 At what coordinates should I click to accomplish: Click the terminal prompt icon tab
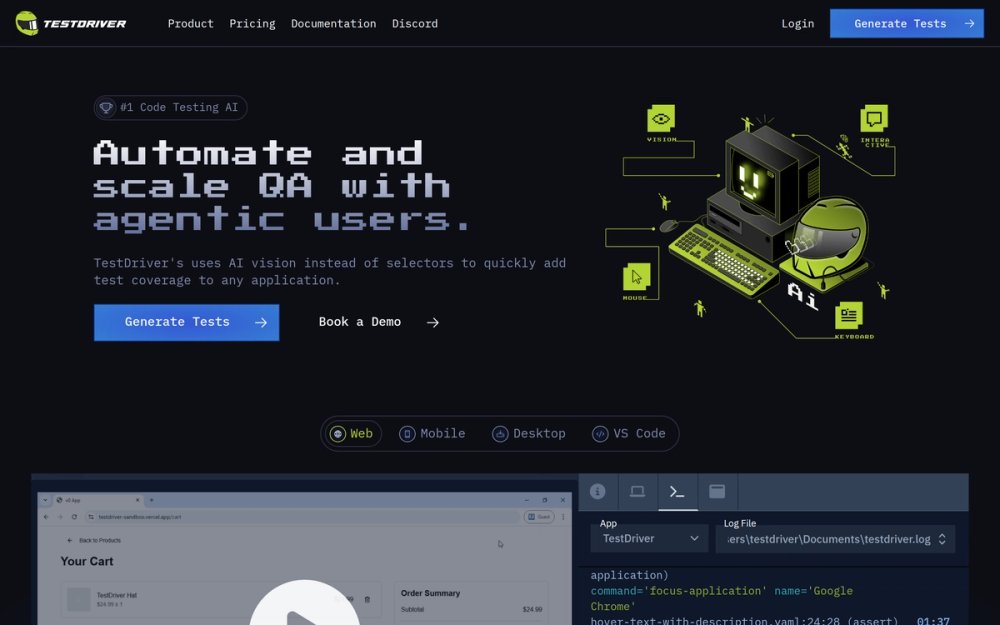pos(677,491)
